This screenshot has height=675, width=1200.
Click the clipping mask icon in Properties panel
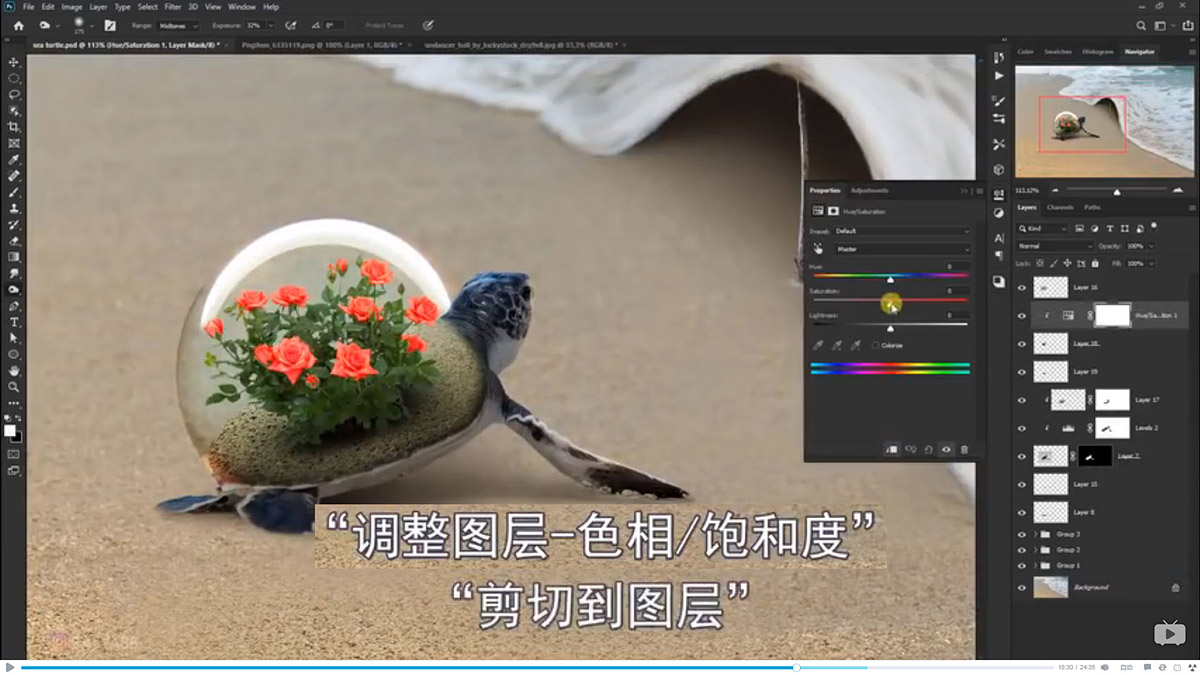click(x=891, y=448)
